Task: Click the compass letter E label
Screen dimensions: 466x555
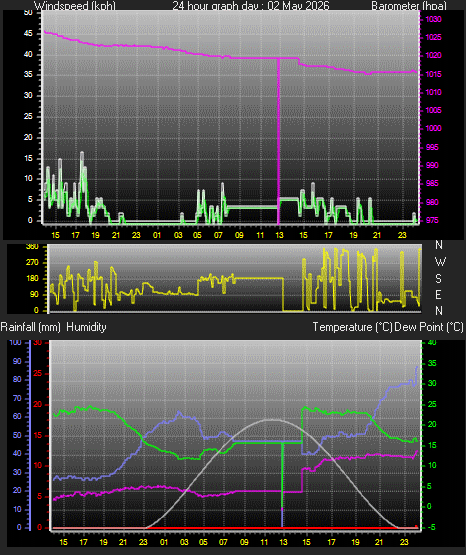Action: tap(438, 294)
